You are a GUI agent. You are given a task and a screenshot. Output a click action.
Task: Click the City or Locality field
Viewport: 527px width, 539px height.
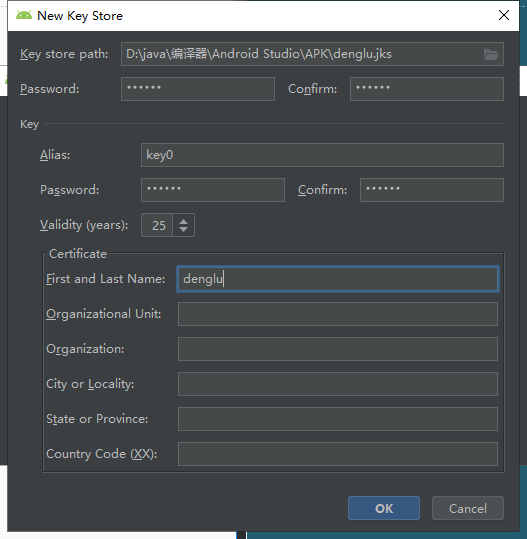tap(338, 384)
